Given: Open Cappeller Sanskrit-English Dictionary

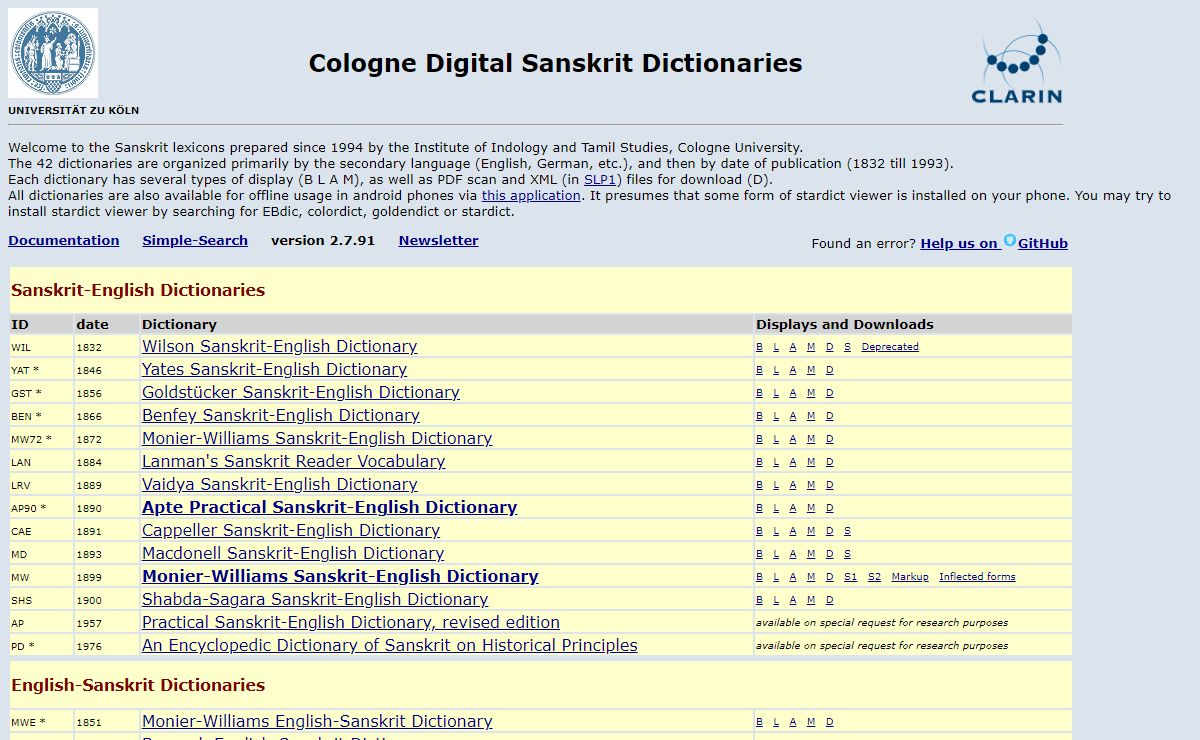Looking at the screenshot, I should pyautogui.click(x=290, y=531).
